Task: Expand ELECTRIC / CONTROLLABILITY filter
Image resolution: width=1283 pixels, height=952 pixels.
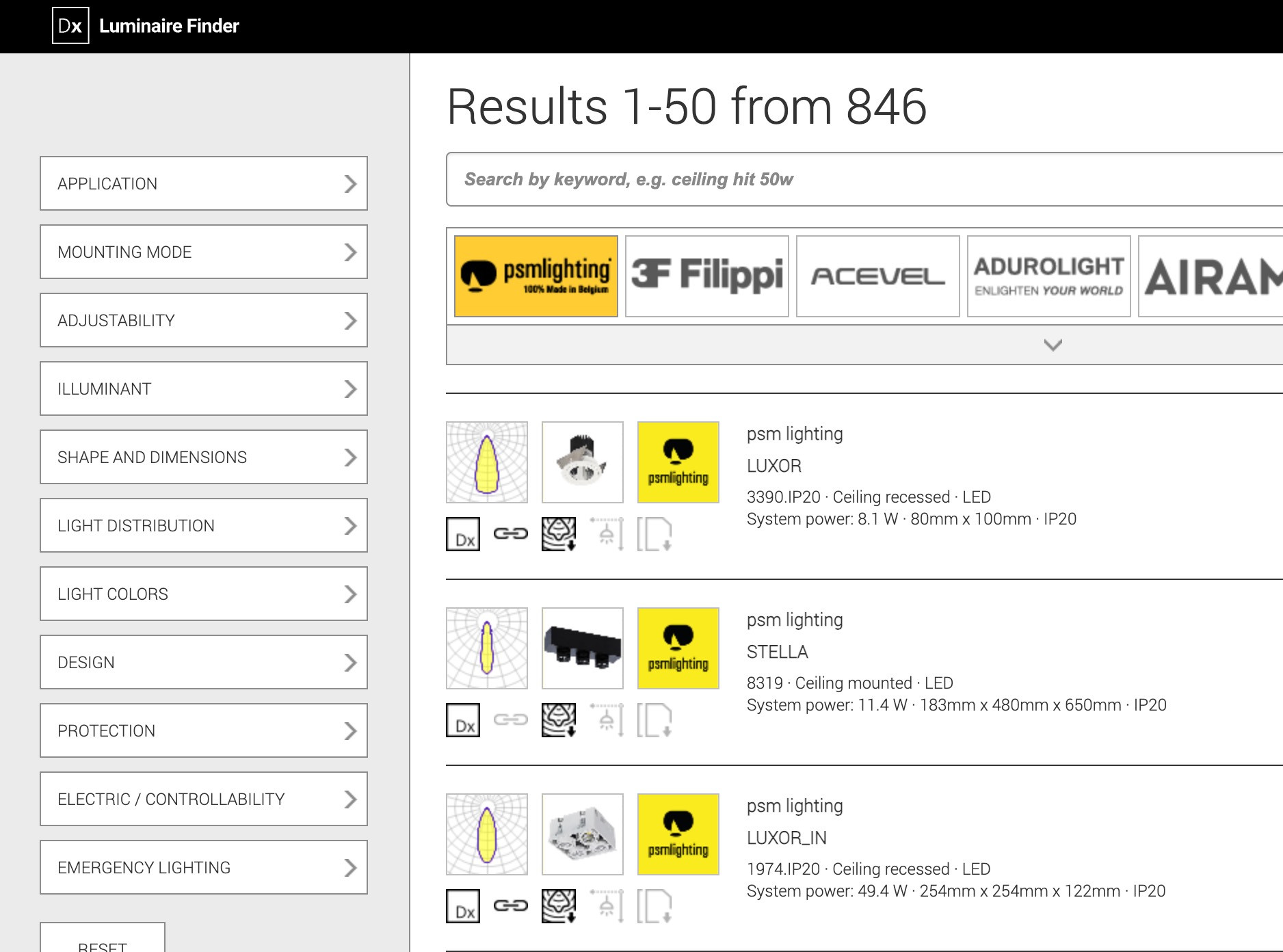Action: (204, 799)
